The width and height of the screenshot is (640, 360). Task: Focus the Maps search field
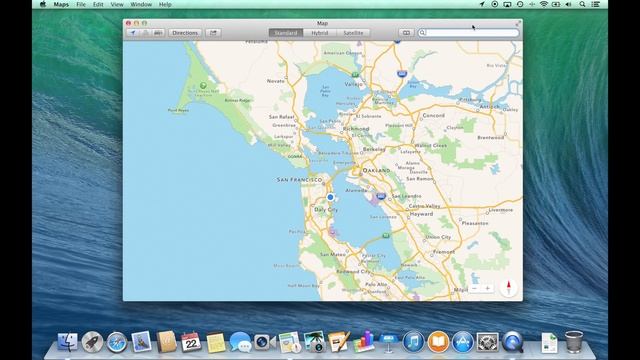468,33
